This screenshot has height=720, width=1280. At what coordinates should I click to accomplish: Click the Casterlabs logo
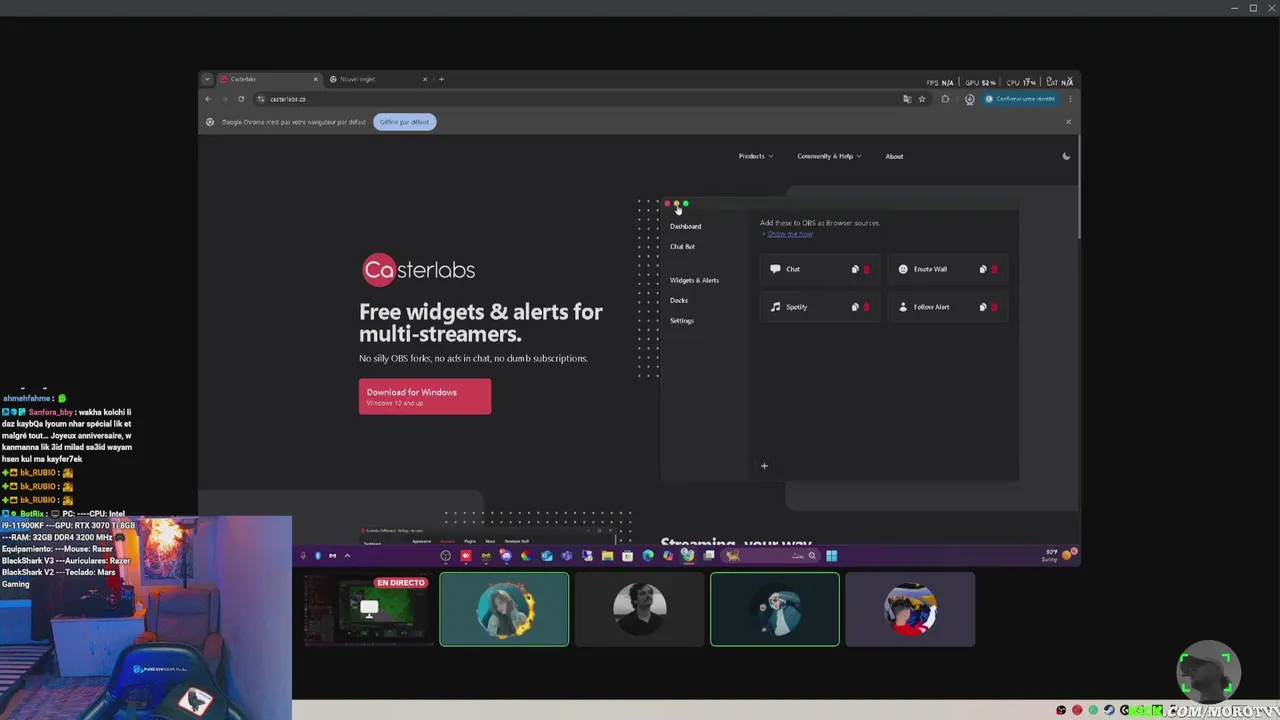tap(419, 269)
